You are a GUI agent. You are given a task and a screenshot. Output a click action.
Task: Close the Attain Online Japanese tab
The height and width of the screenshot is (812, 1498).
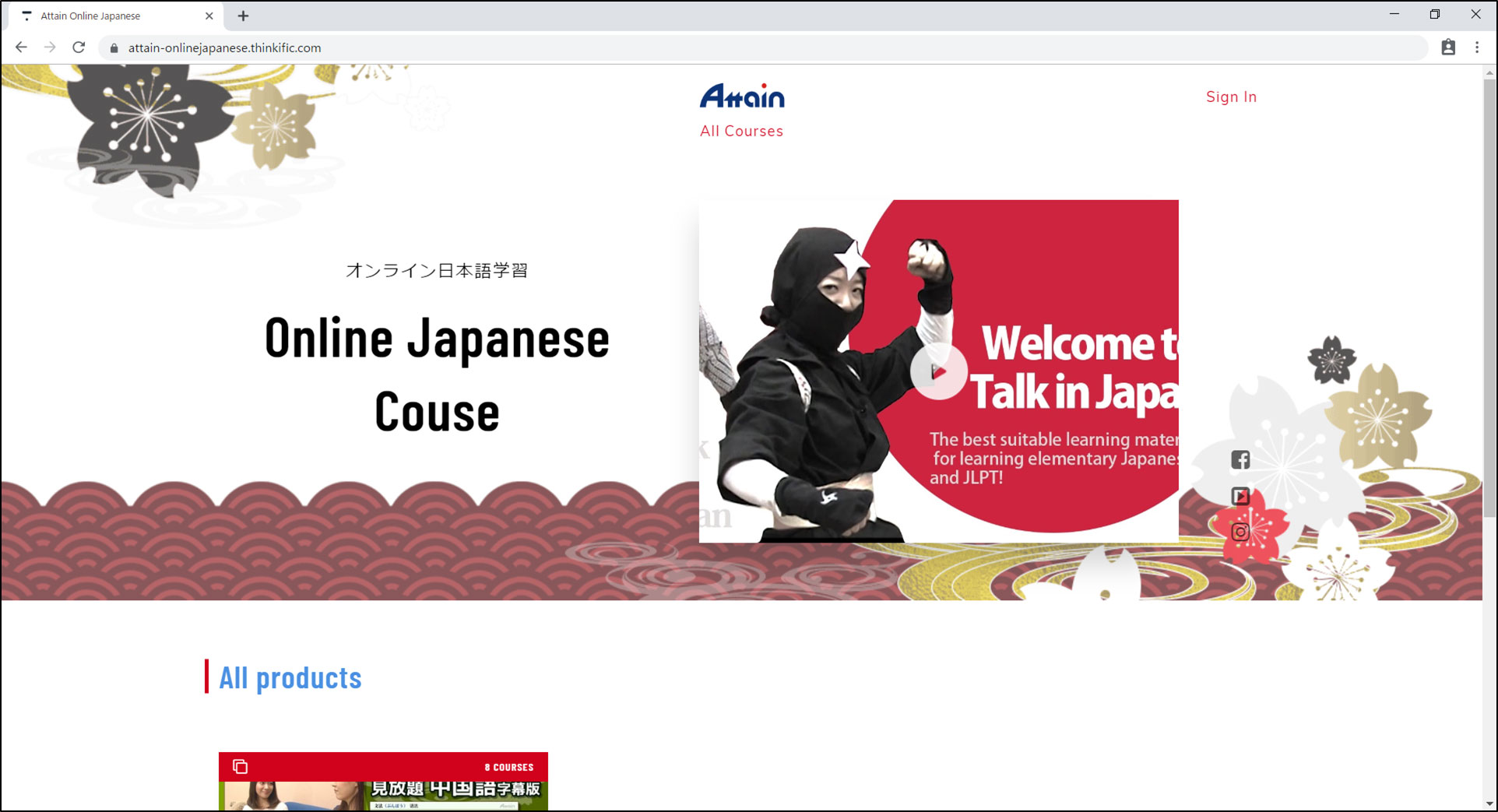[x=209, y=16]
